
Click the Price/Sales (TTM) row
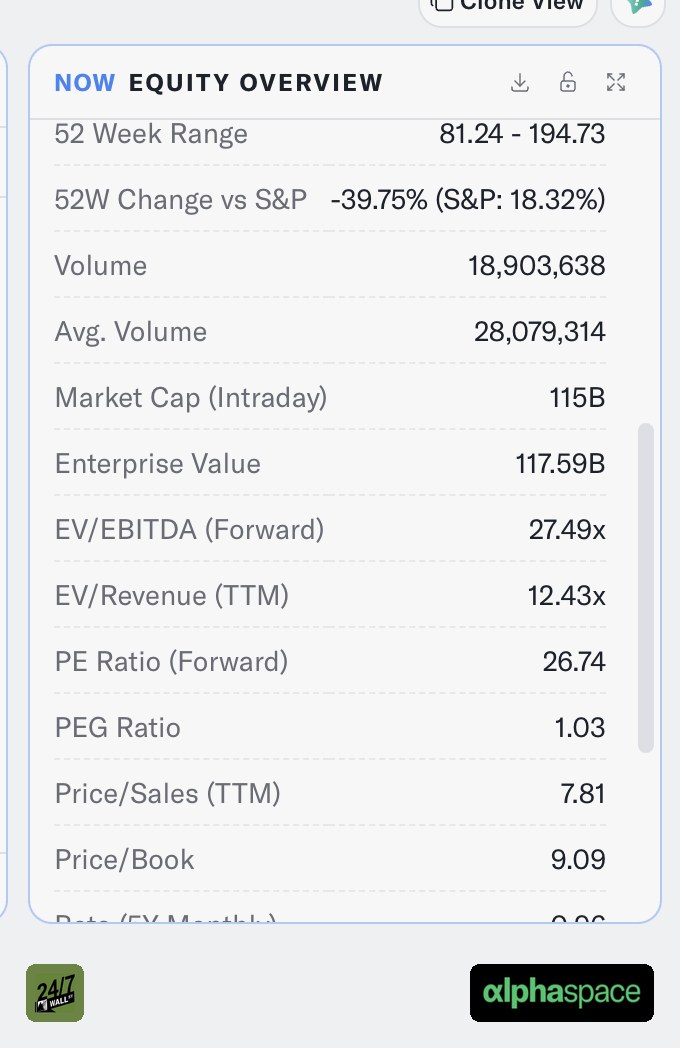click(330, 793)
